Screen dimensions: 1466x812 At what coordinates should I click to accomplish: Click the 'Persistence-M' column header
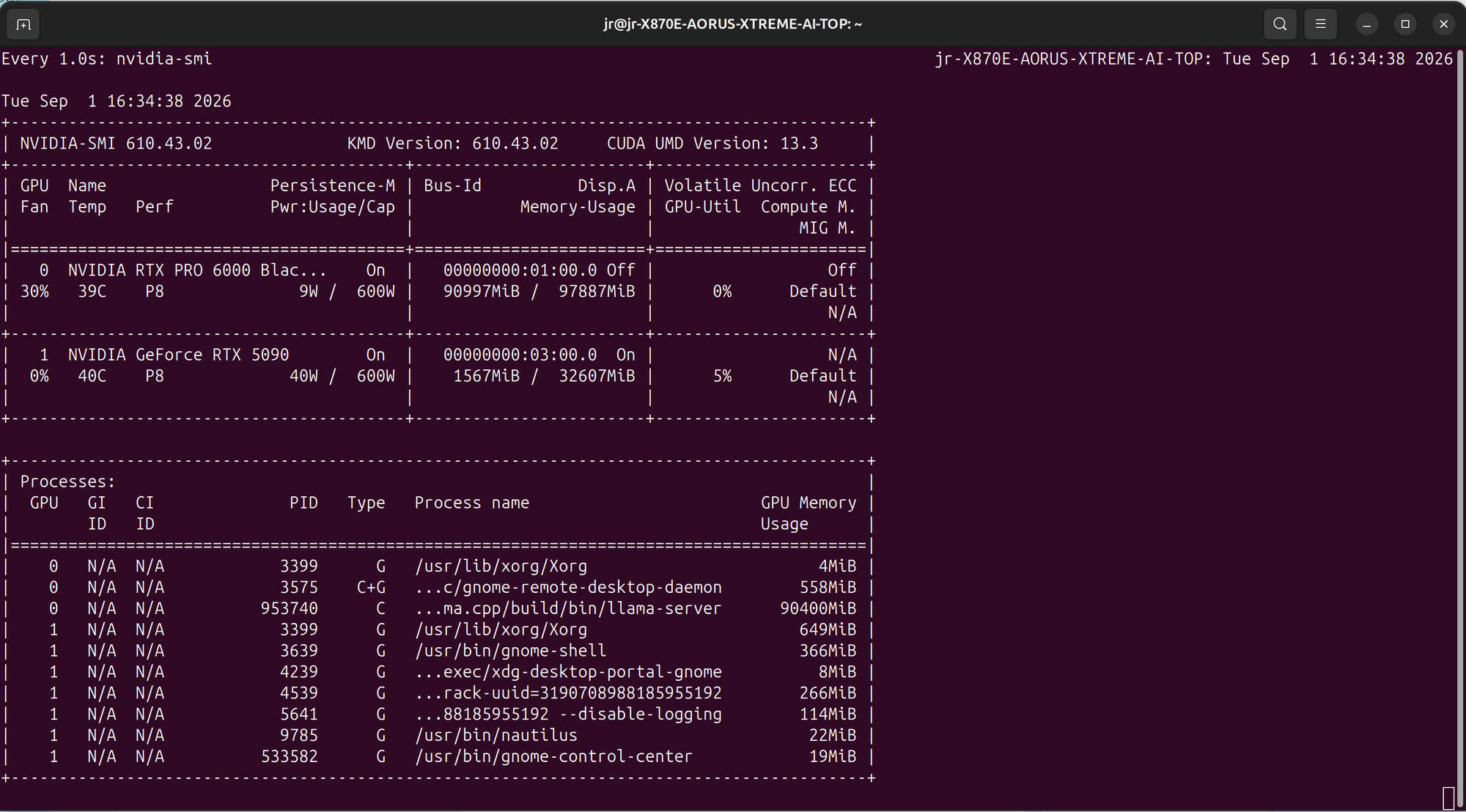click(x=333, y=186)
